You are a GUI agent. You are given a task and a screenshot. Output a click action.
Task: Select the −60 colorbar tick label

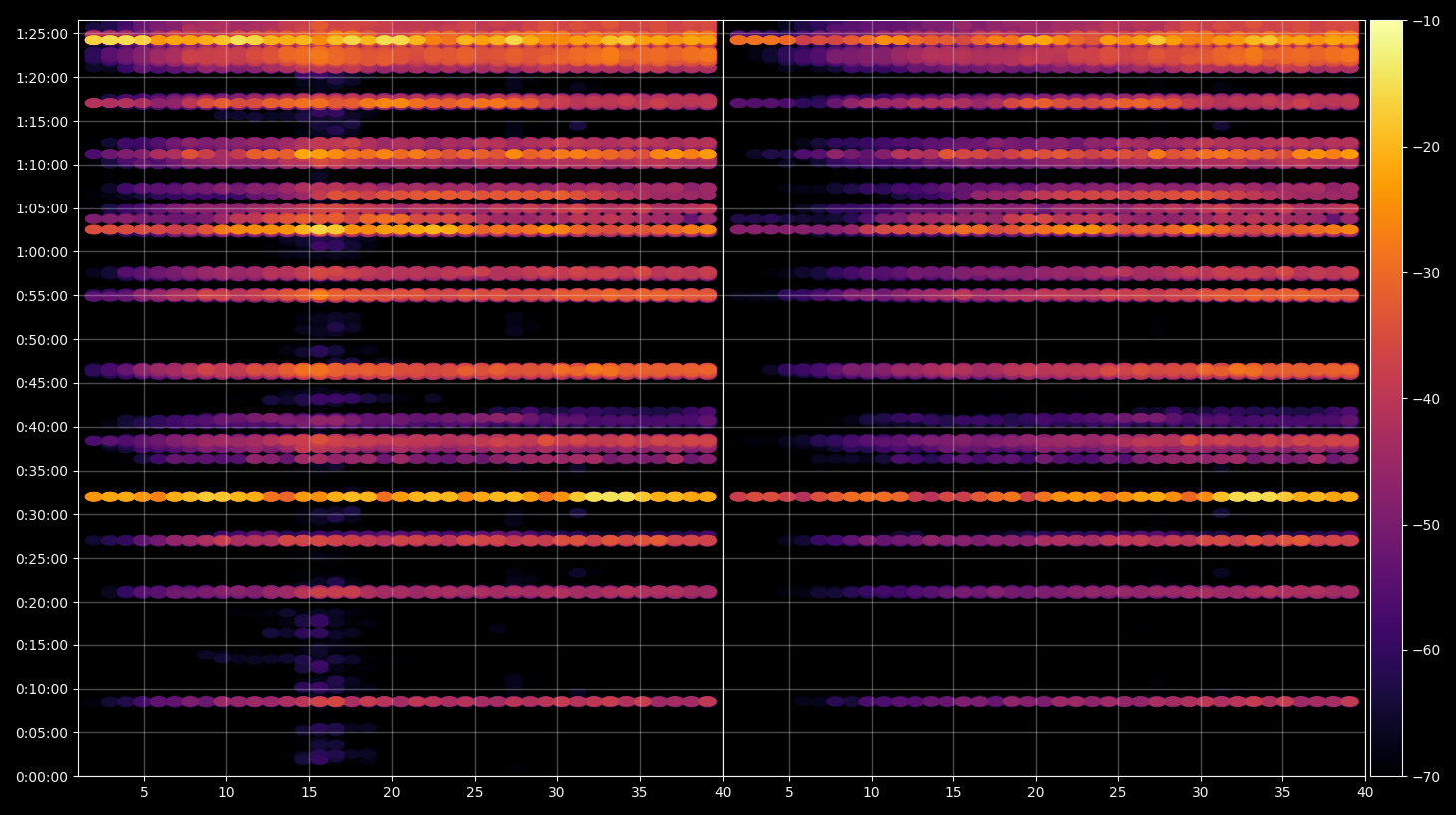pos(1427,650)
